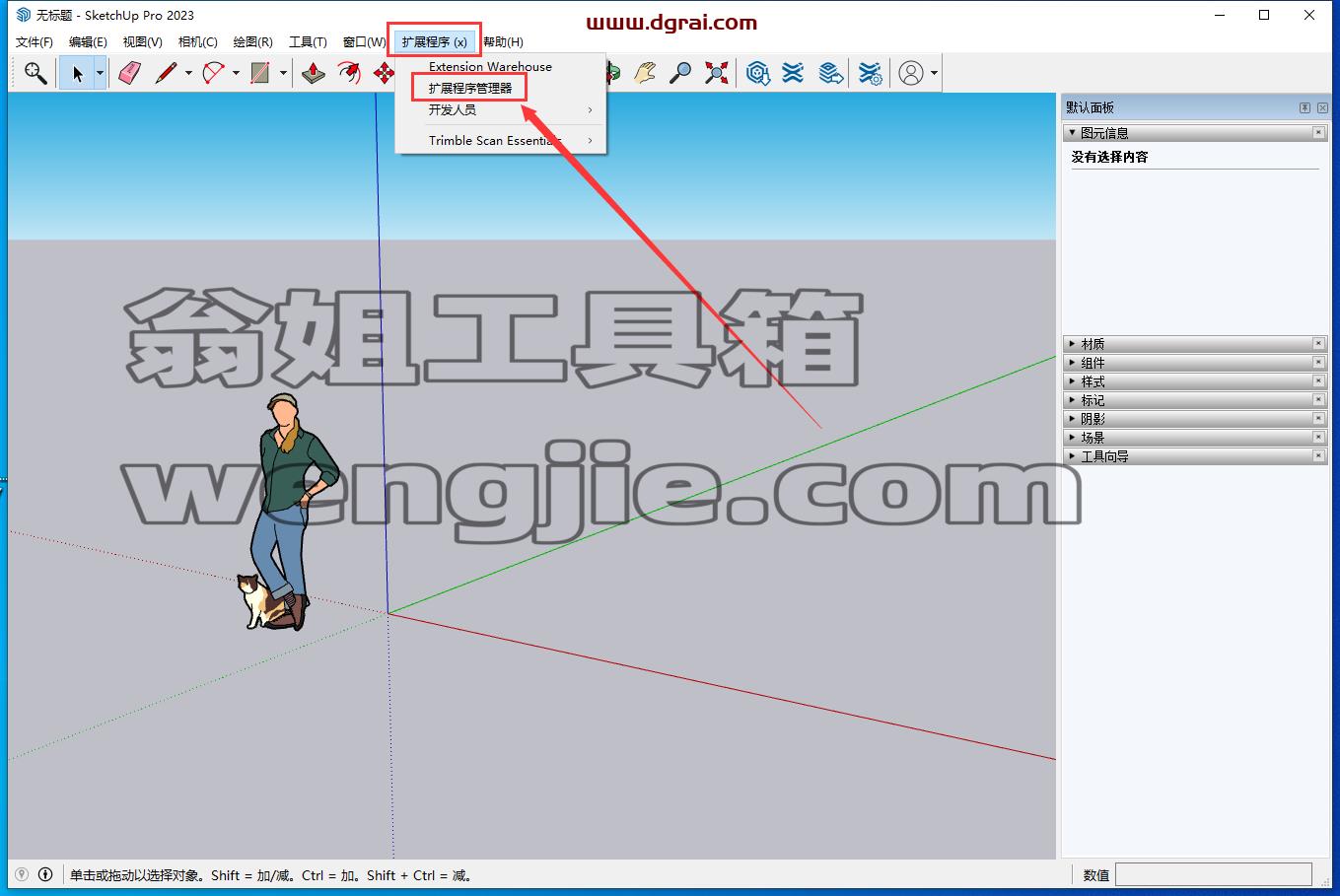Open Extension Warehouse toolbar icon
The height and width of the screenshot is (896, 1340).
pyautogui.click(x=794, y=73)
